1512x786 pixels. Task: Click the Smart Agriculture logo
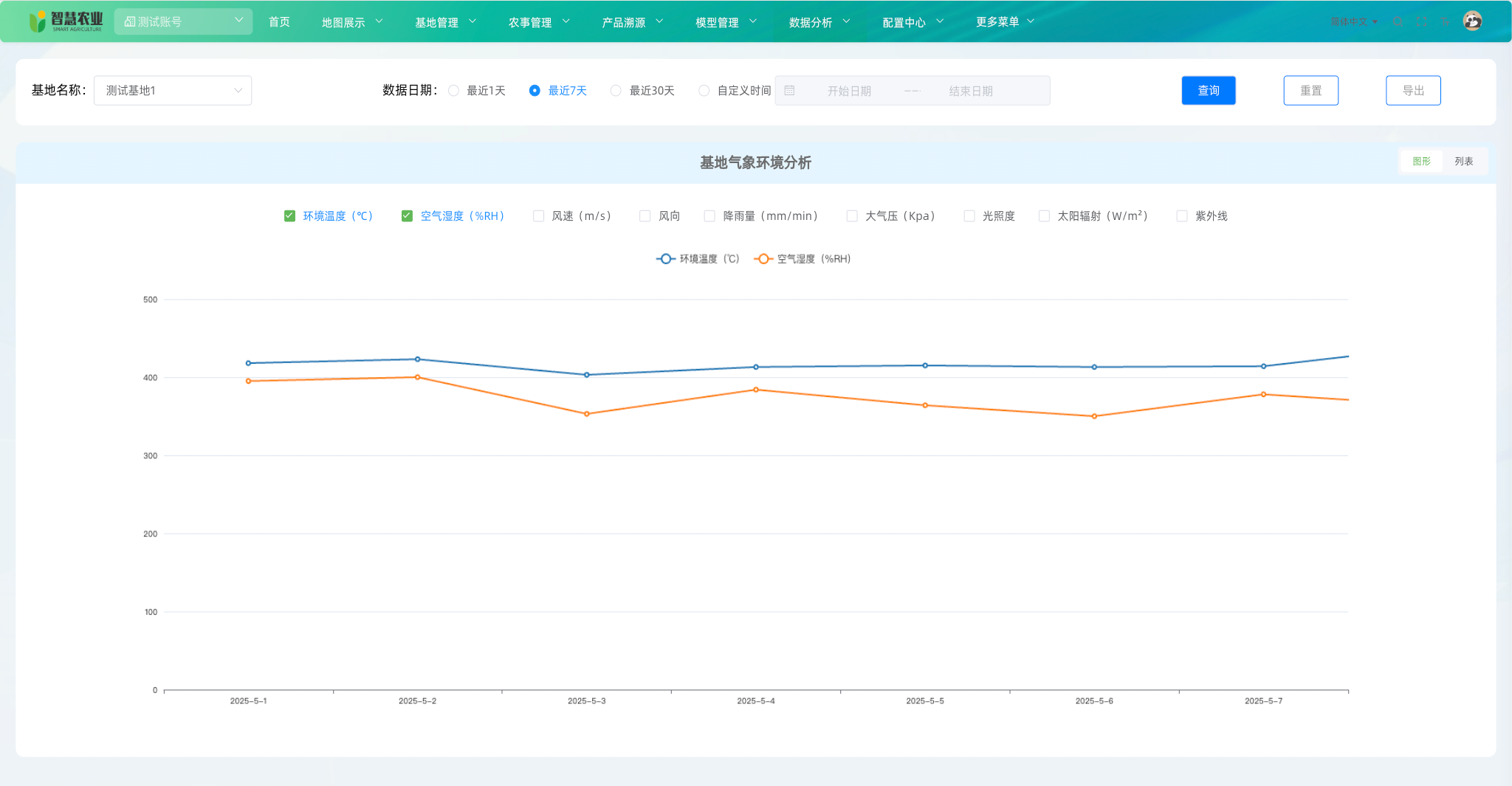pos(66,21)
